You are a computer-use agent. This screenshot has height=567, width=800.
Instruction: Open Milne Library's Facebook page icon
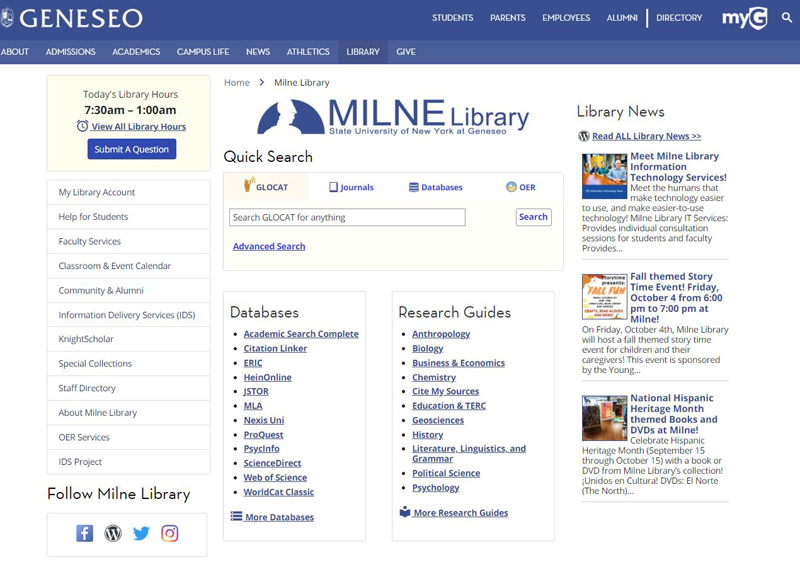85,533
